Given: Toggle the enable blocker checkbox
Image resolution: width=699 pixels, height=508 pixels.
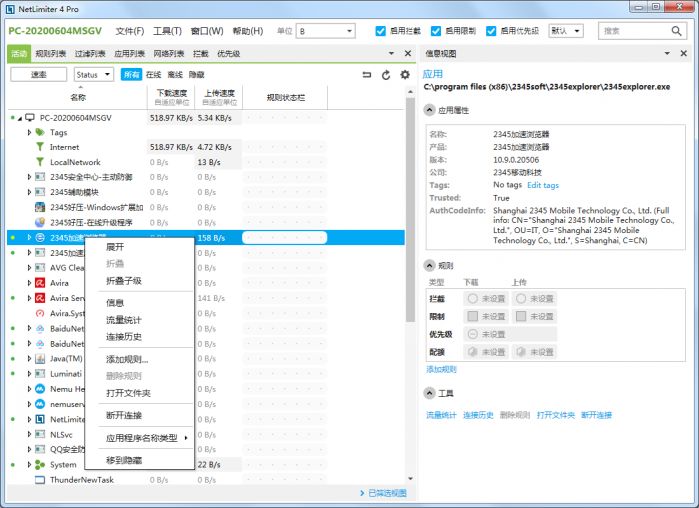Looking at the screenshot, I should click(x=380, y=31).
